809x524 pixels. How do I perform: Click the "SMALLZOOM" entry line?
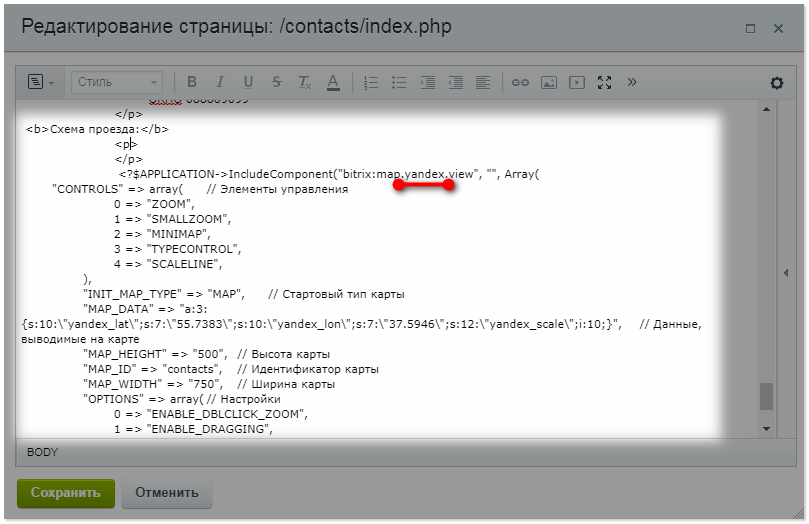click(172, 219)
